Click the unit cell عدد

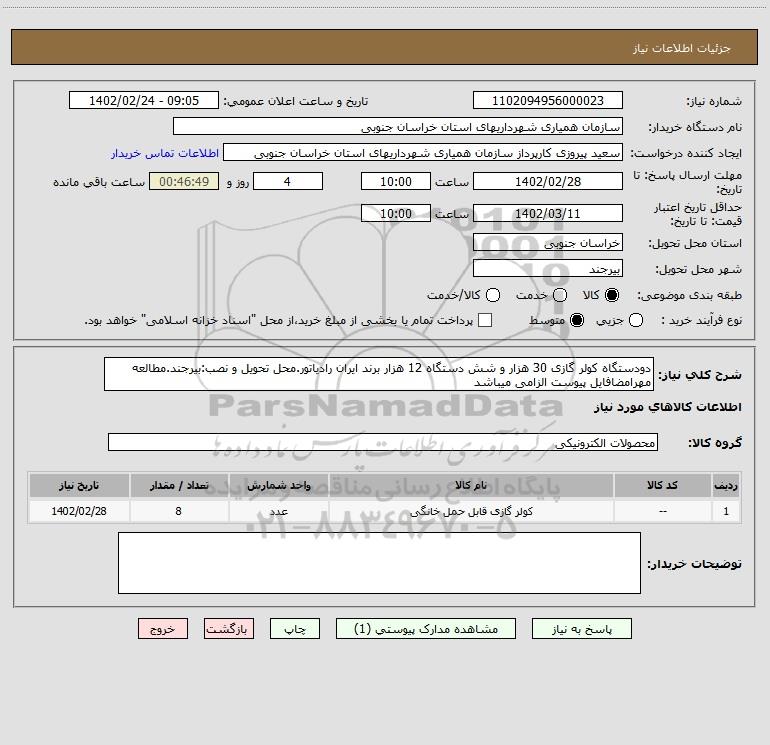(x=278, y=511)
